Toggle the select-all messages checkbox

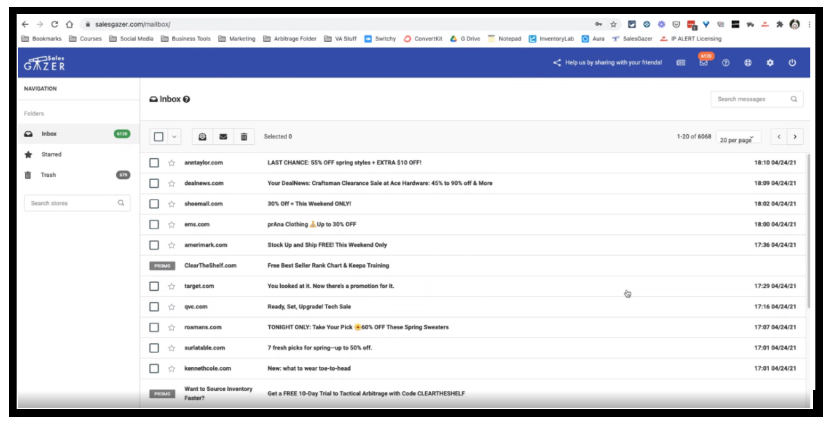tap(159, 136)
